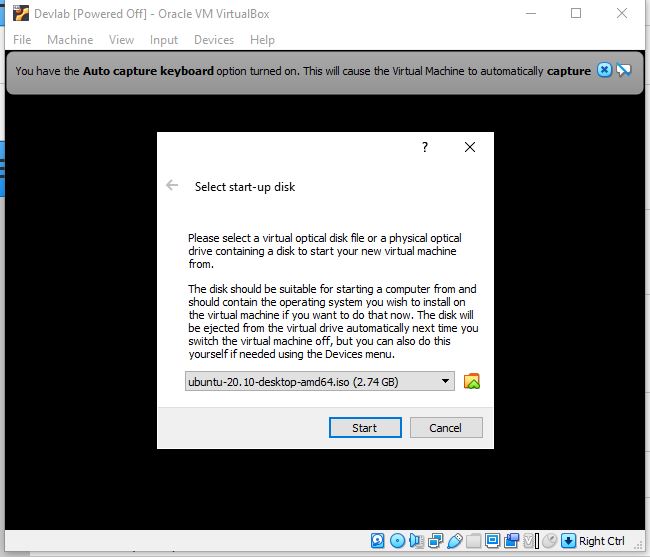Open the Devices menu
Image resolution: width=650 pixels, height=557 pixels.
click(x=214, y=40)
